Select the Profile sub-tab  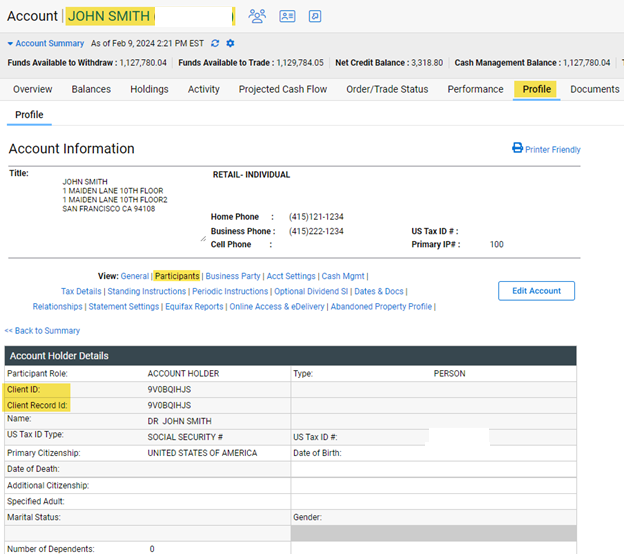coord(29,115)
